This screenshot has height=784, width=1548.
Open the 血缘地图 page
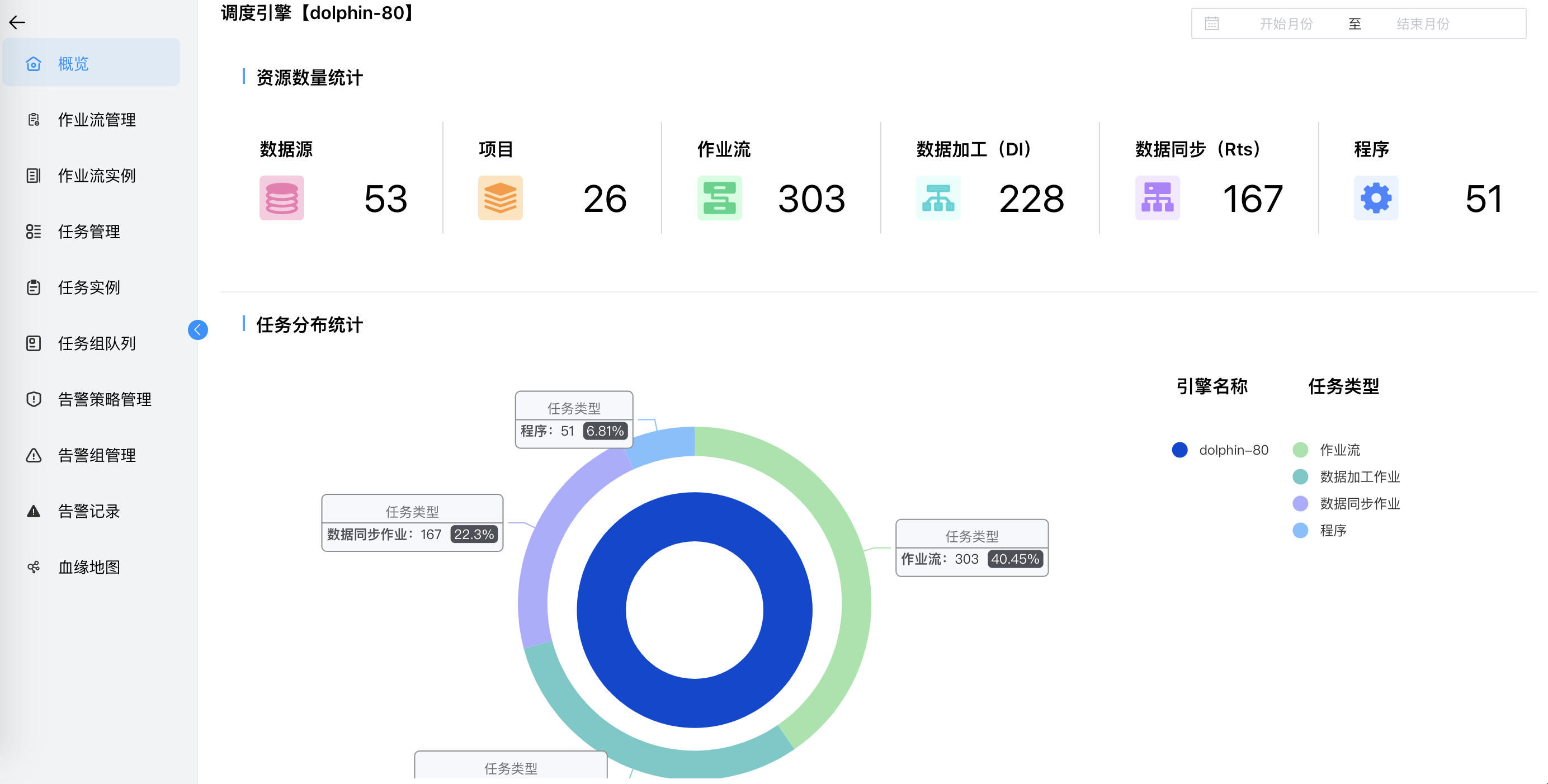[88, 566]
